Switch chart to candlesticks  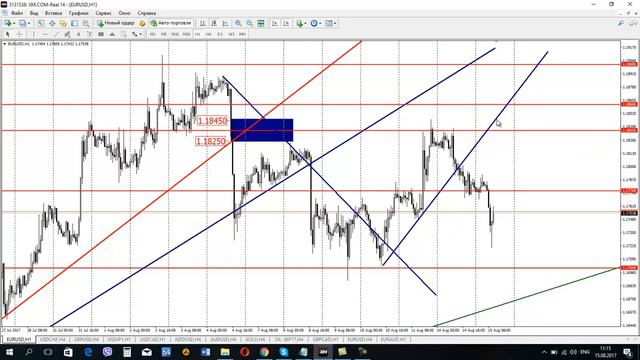(214, 23)
